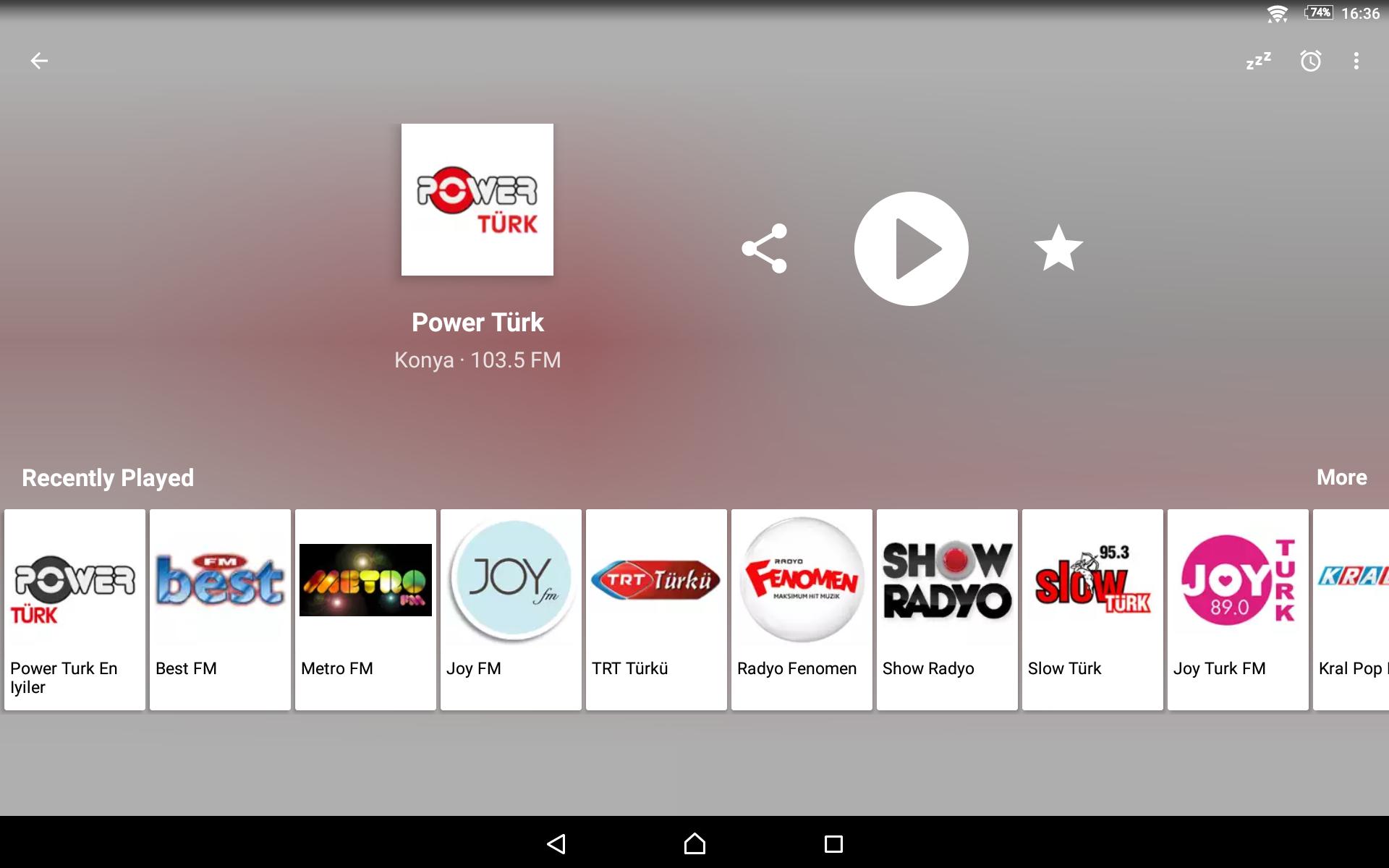Viewport: 1389px width, 868px height.
Task: Open the overflow menu three-dot icon
Action: [x=1356, y=59]
